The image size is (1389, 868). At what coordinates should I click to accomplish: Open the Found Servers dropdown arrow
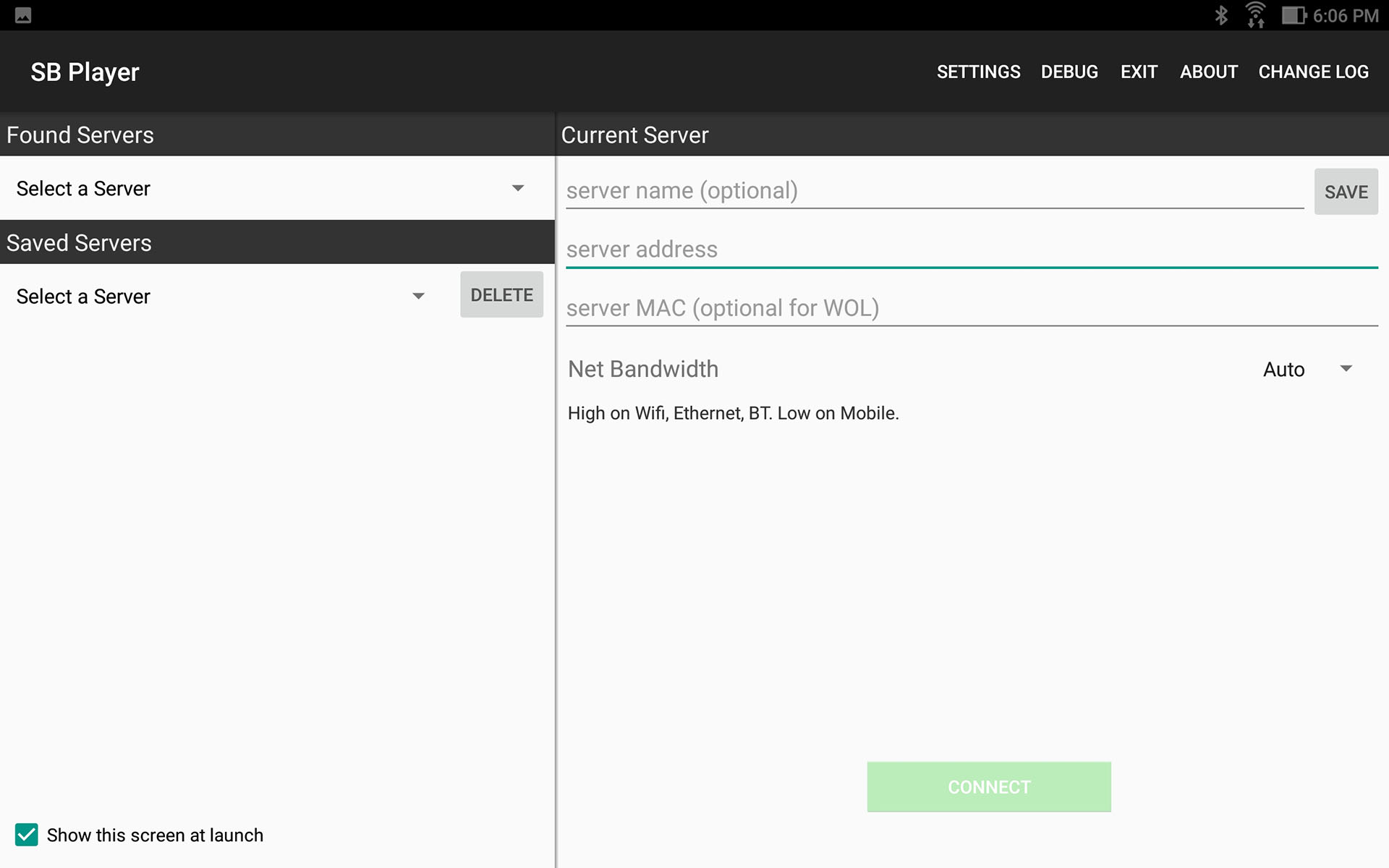(x=518, y=189)
